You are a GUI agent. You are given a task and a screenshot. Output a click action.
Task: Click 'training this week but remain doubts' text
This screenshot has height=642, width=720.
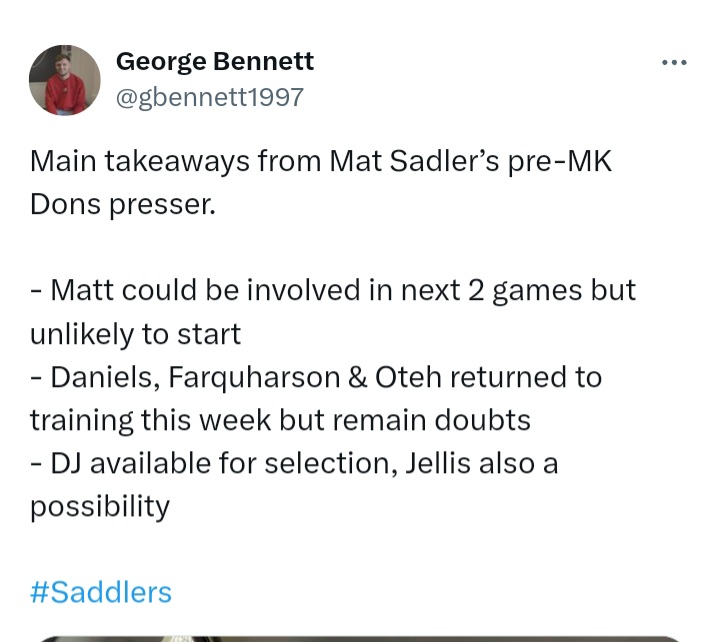(x=280, y=420)
